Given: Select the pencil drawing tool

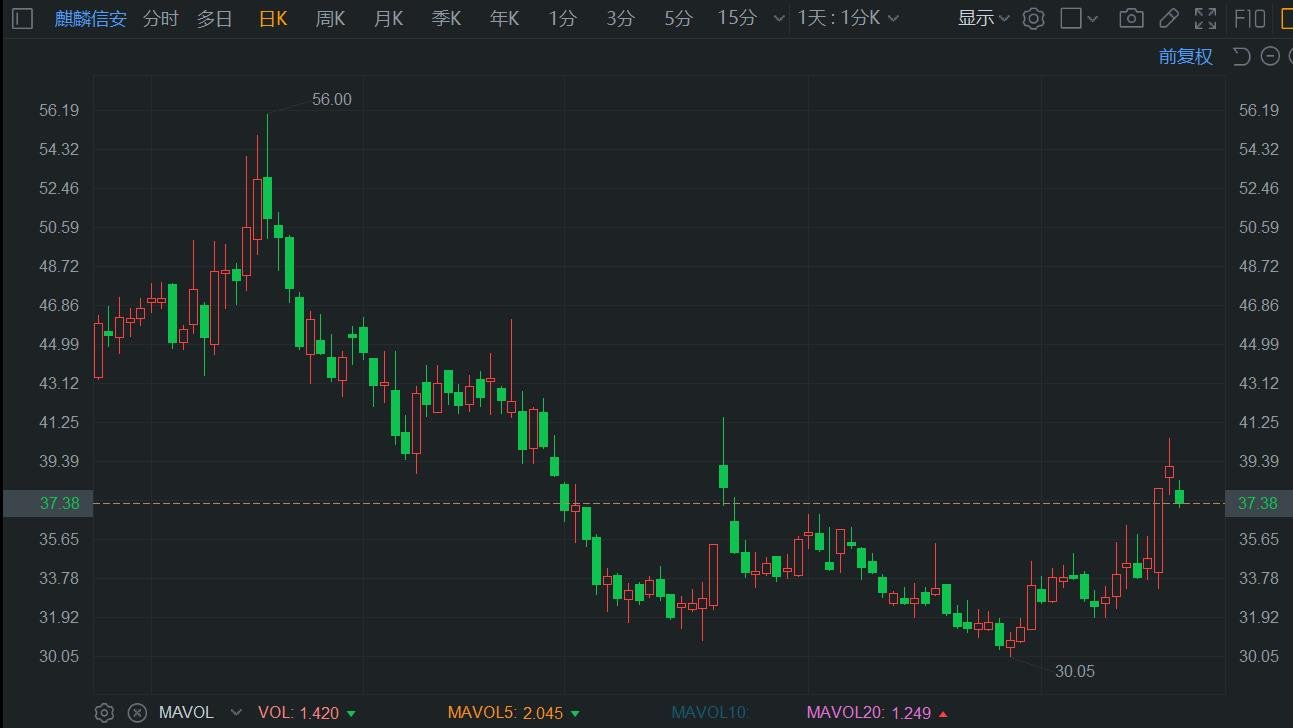Looking at the screenshot, I should click(x=1168, y=18).
